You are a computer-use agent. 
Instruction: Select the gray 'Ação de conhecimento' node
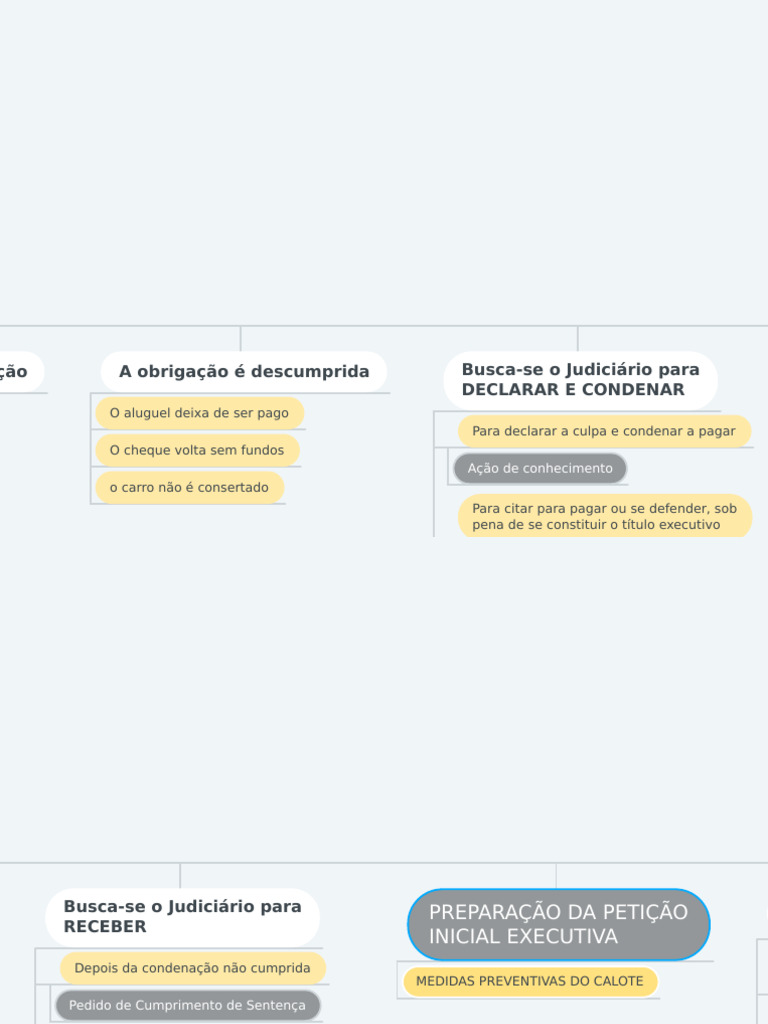click(x=540, y=468)
